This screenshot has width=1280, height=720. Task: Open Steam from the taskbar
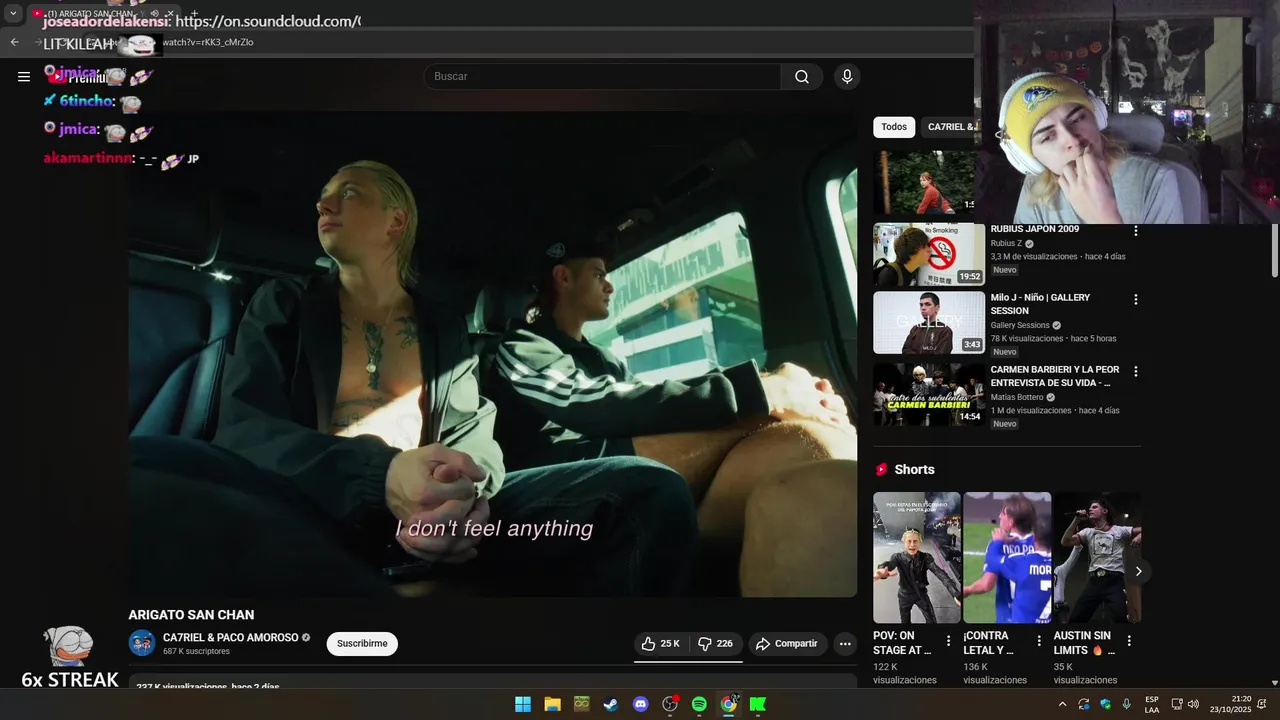coord(610,704)
